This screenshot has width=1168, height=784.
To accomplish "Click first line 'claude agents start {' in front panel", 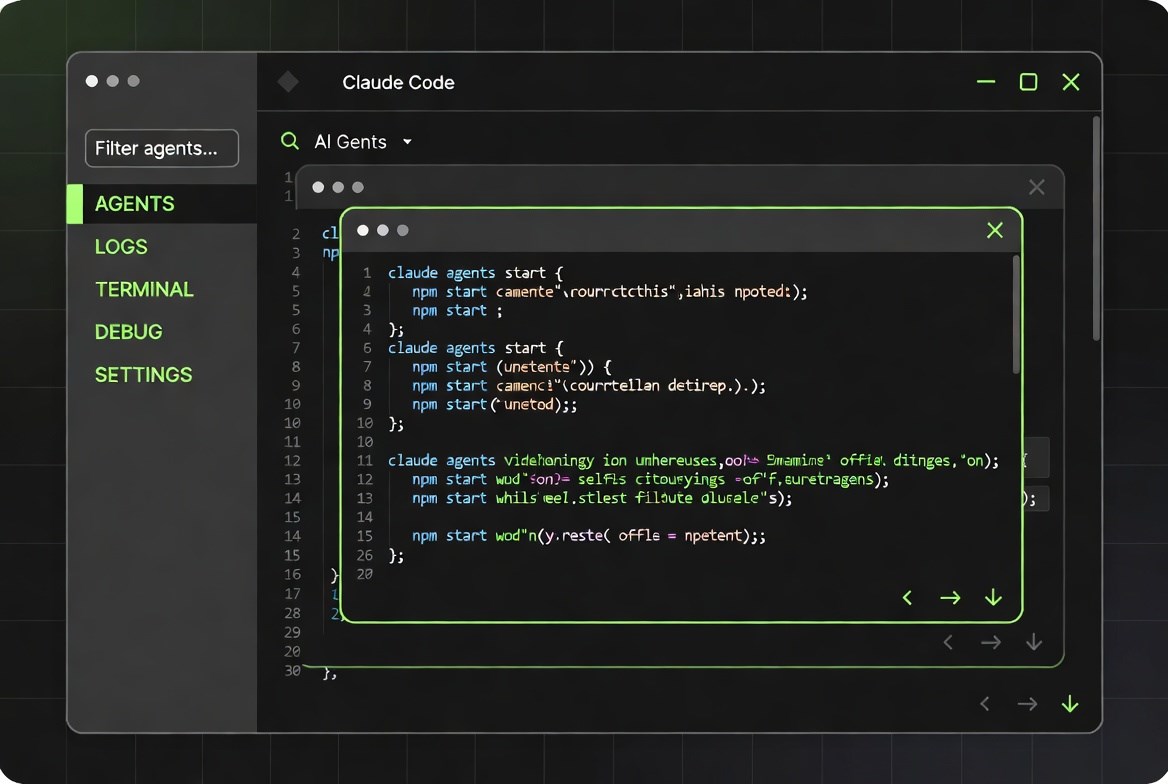I will pos(475,273).
